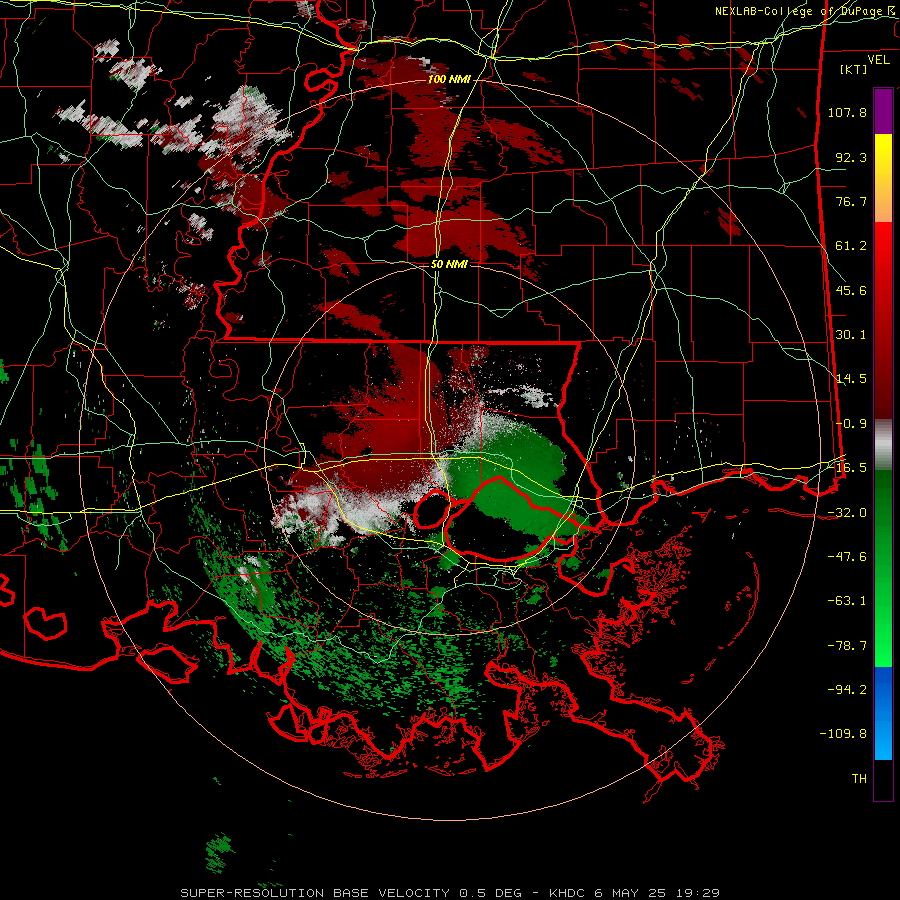Click the yellow segment of color bar
Viewport: 900px width, 900px height.
pos(883,156)
